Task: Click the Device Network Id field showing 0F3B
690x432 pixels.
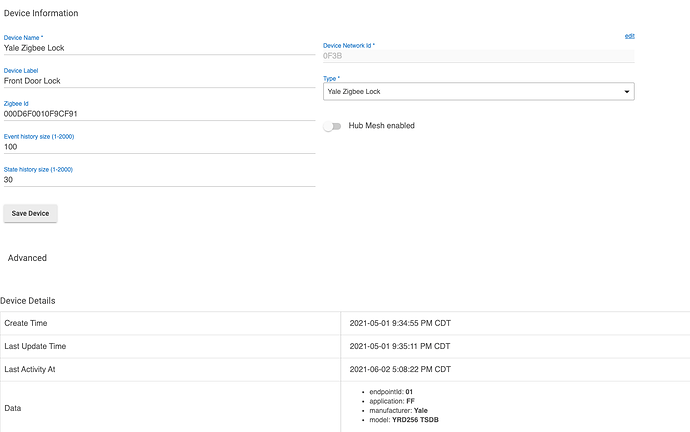Action: (x=478, y=56)
